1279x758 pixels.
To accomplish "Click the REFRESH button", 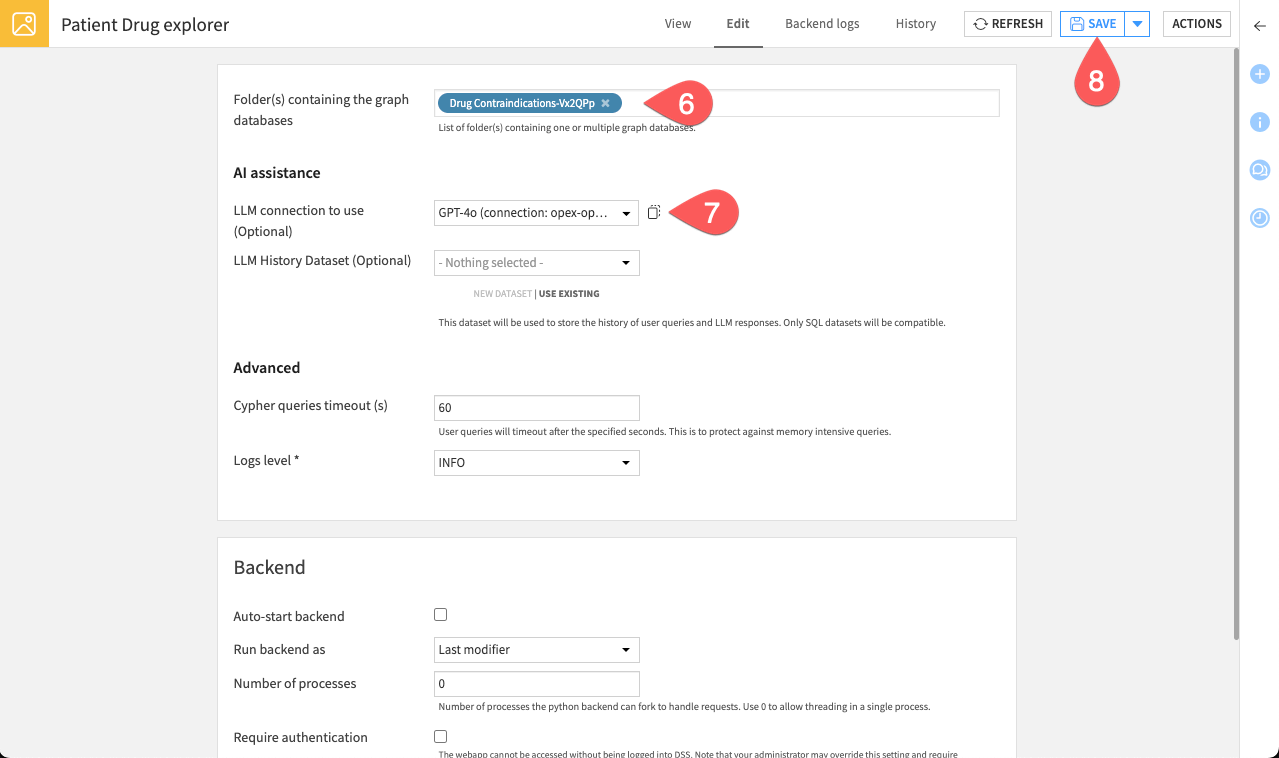I will [x=1007, y=23].
